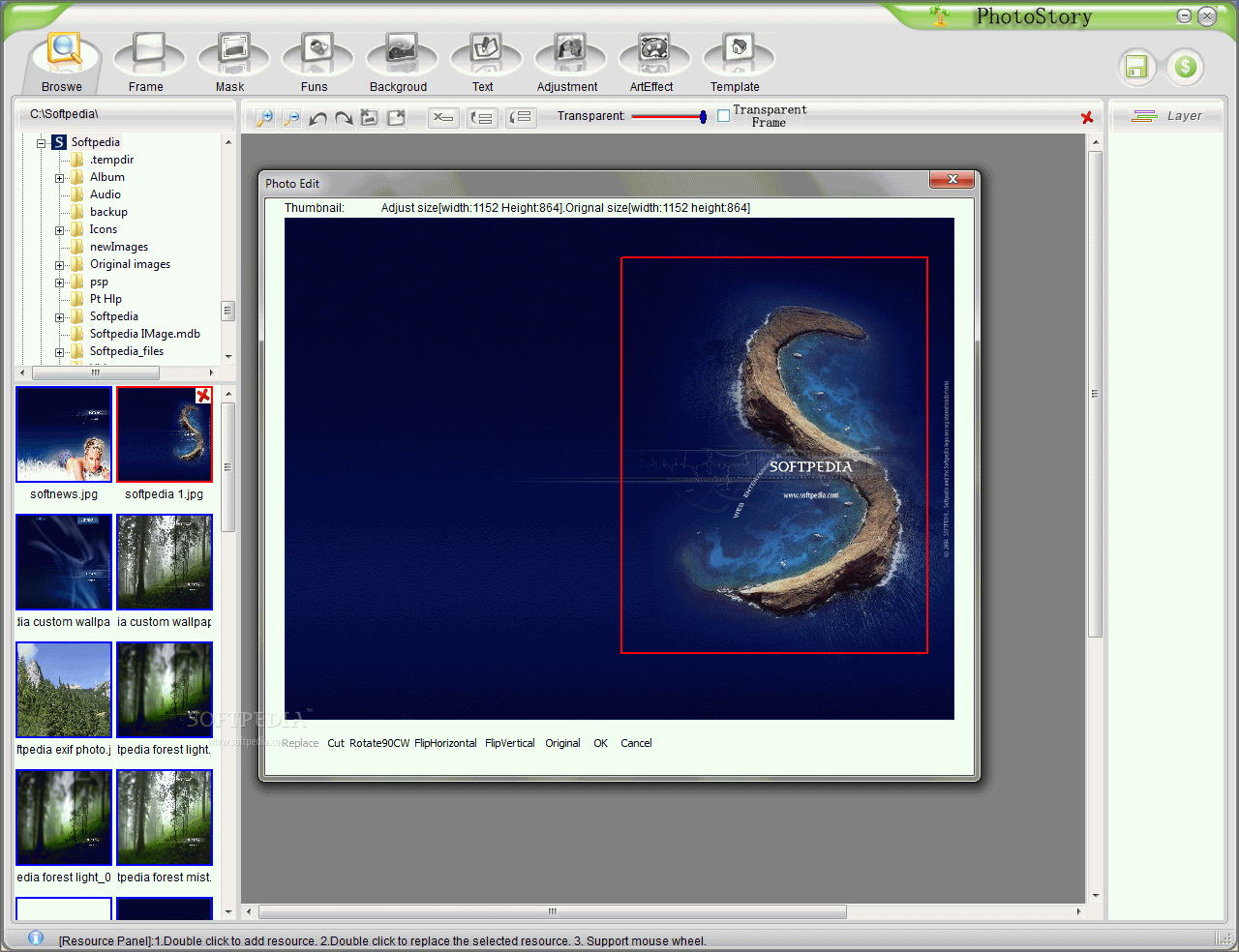The width and height of the screenshot is (1239, 952).
Task: Click the Softpedia root folder icon
Action: (59, 142)
